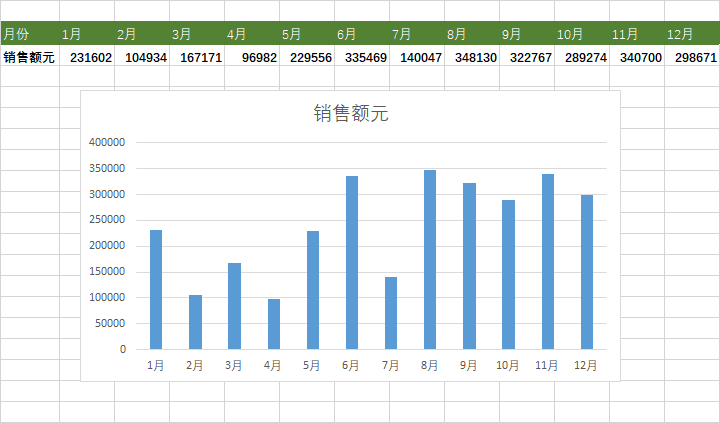This screenshot has height=423, width=720.
Task: Click the cell containing 167171
Action: [197, 57]
